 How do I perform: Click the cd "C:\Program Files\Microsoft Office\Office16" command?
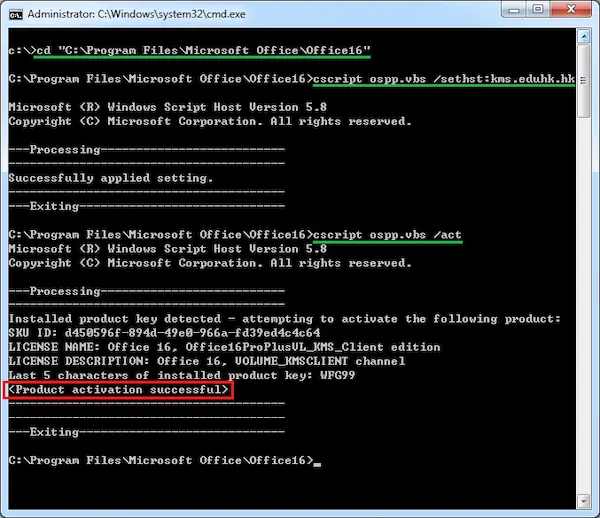[x=203, y=50]
